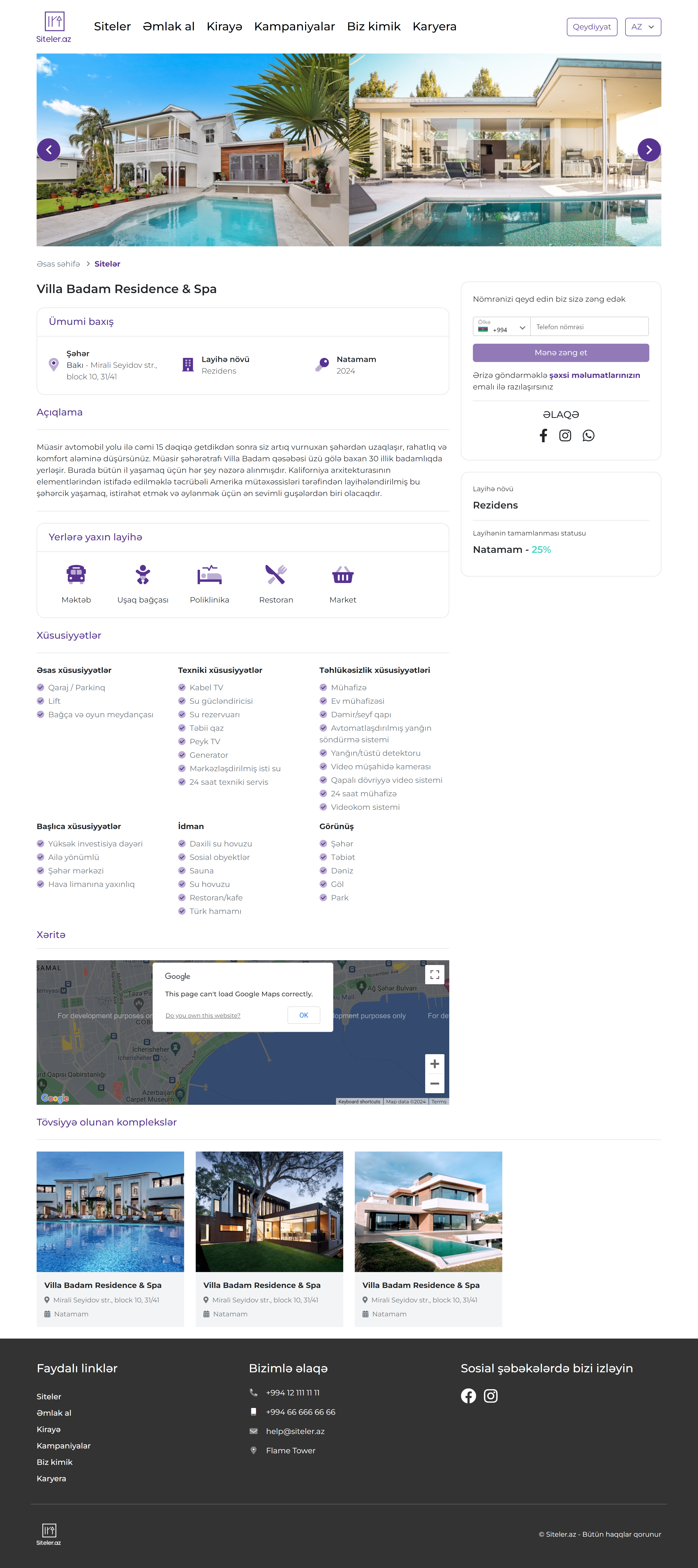Click OK in the Google Maps error dialog
698x1568 pixels.
pyautogui.click(x=304, y=1015)
